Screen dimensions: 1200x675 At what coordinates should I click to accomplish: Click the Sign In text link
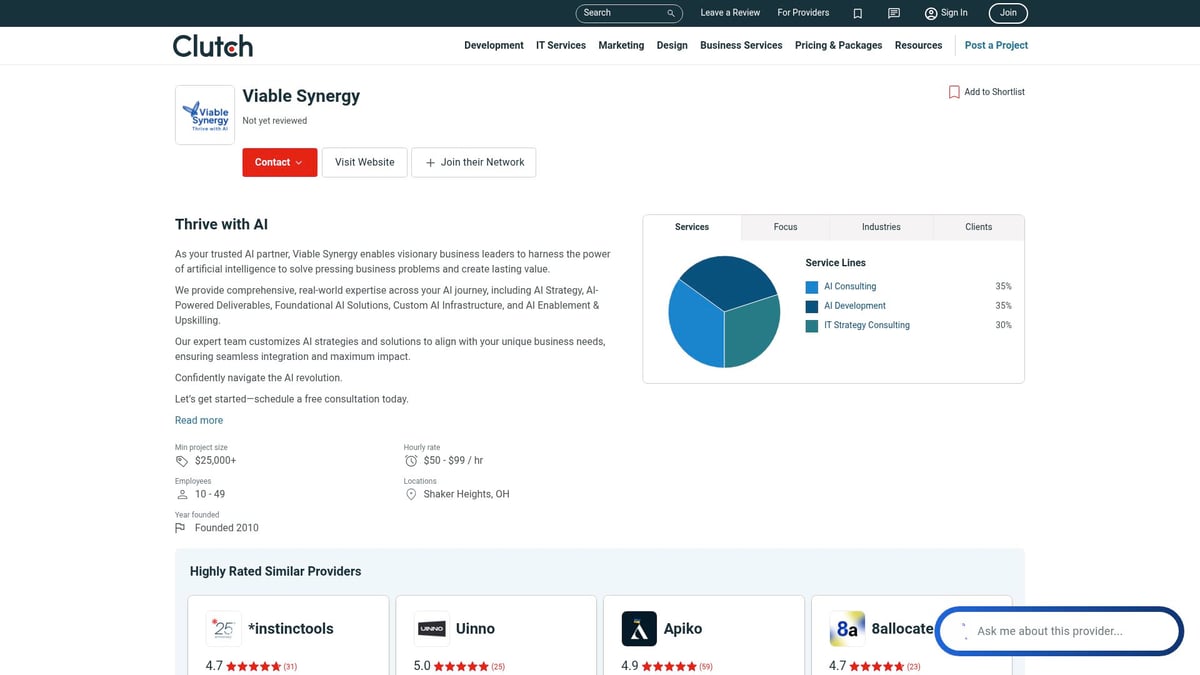pos(955,13)
